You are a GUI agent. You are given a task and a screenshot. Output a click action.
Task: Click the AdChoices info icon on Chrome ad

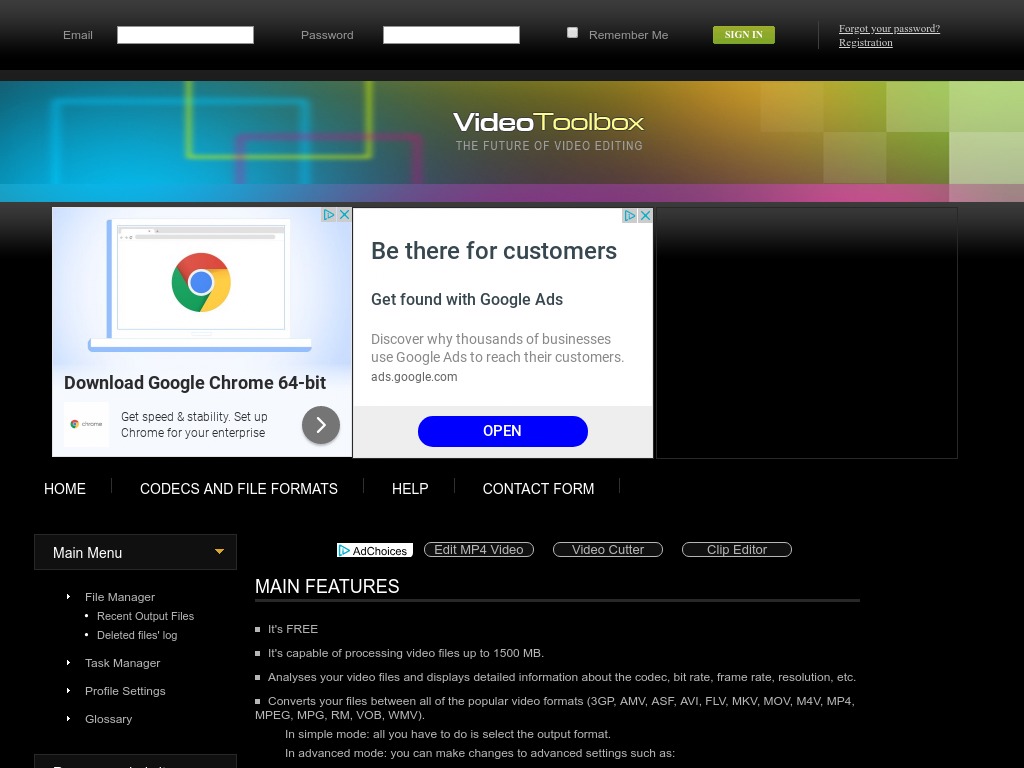click(x=328, y=215)
